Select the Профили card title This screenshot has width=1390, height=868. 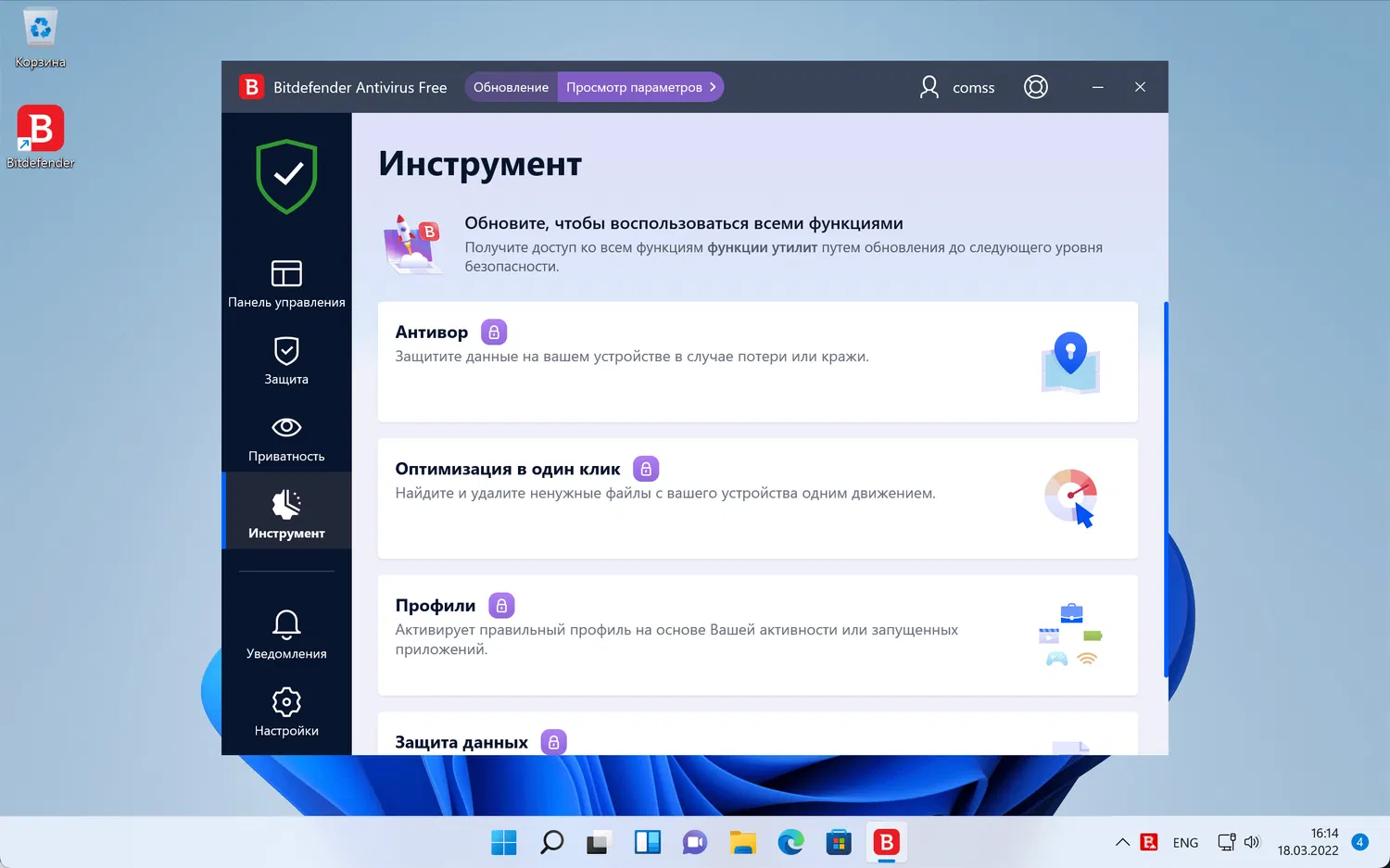[x=436, y=606]
